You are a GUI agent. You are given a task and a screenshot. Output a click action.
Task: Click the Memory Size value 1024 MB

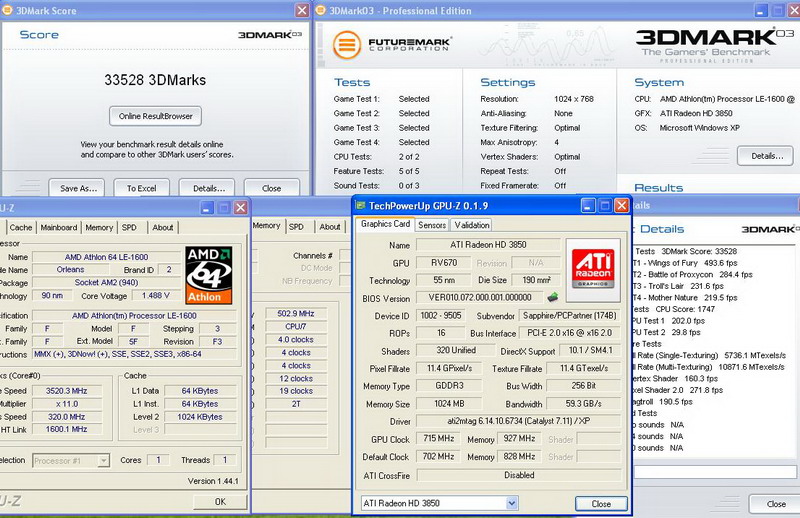click(449, 404)
